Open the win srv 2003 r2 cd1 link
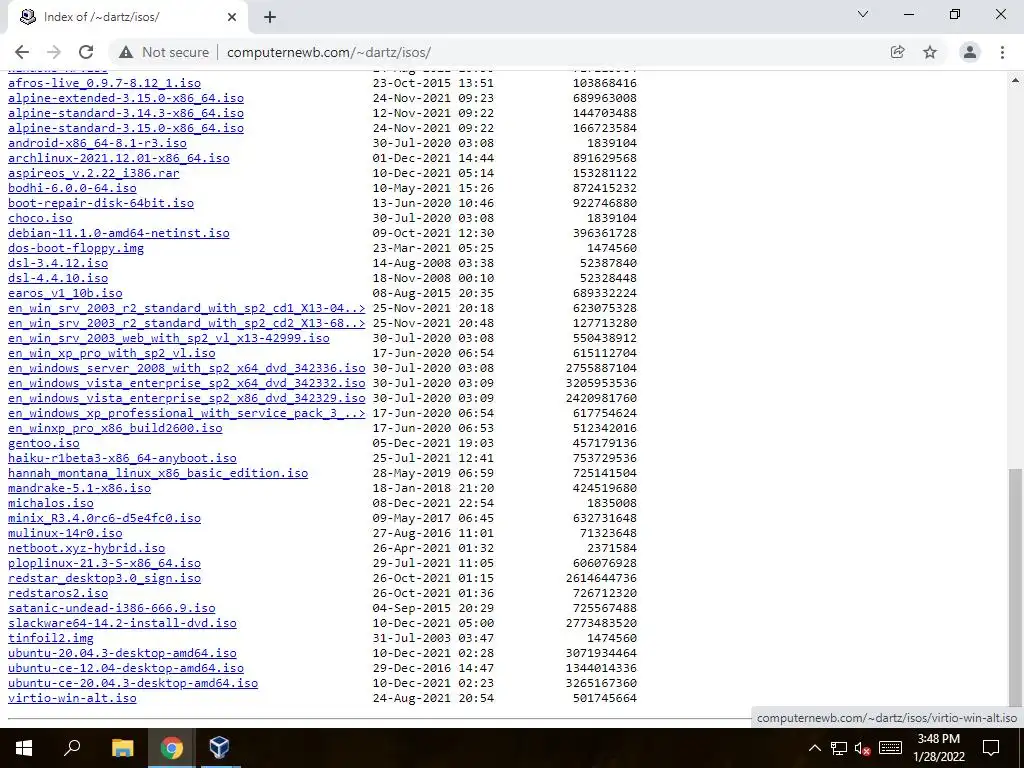Viewport: 1024px width, 768px height. (187, 308)
